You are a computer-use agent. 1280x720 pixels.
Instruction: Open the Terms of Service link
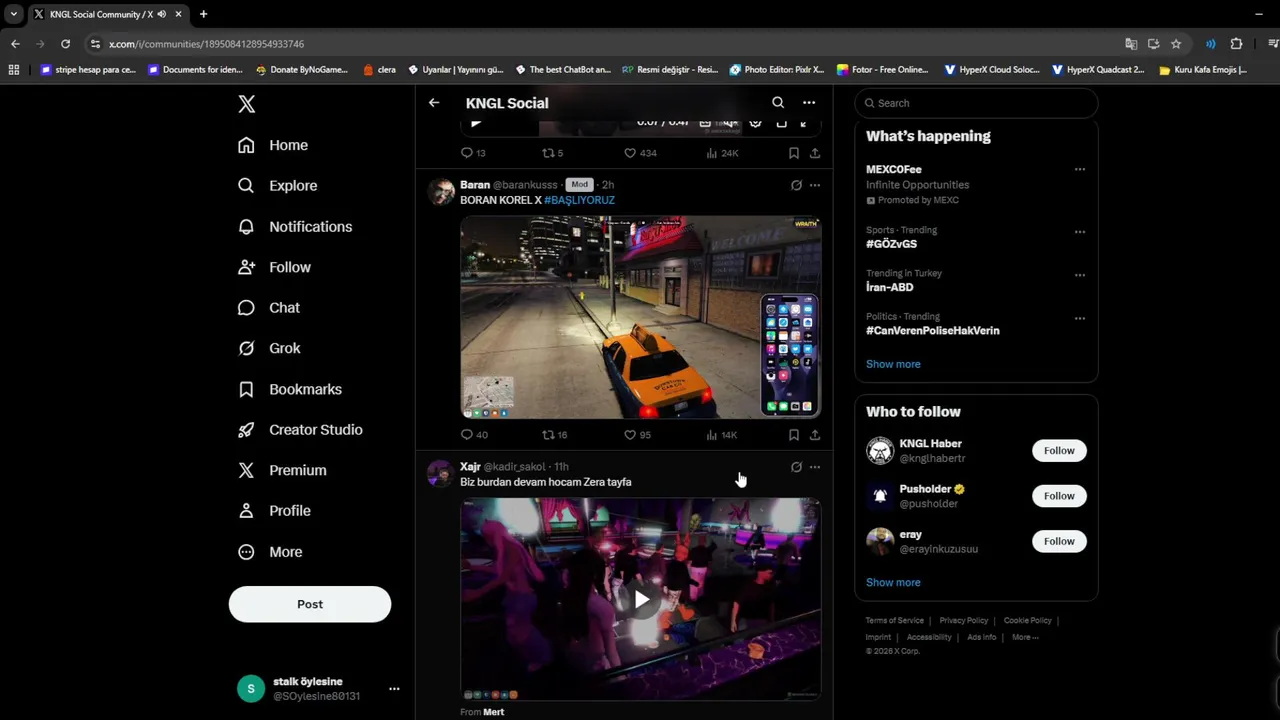click(894, 621)
